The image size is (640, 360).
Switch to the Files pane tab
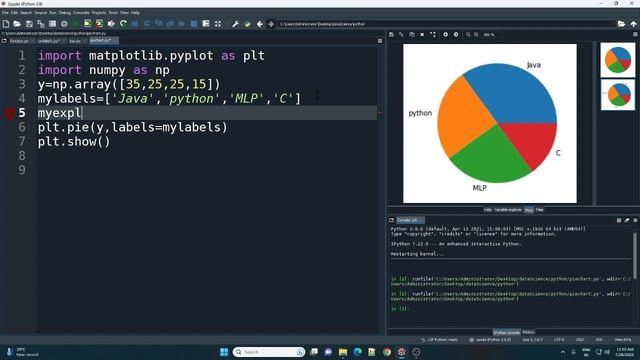point(540,210)
